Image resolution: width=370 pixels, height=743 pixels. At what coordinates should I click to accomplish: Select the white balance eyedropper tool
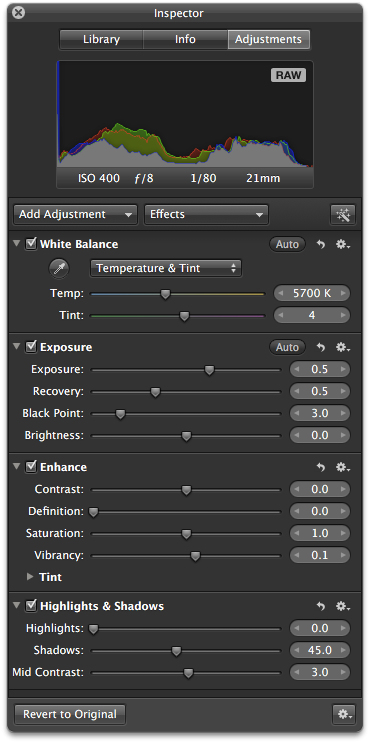[59, 269]
